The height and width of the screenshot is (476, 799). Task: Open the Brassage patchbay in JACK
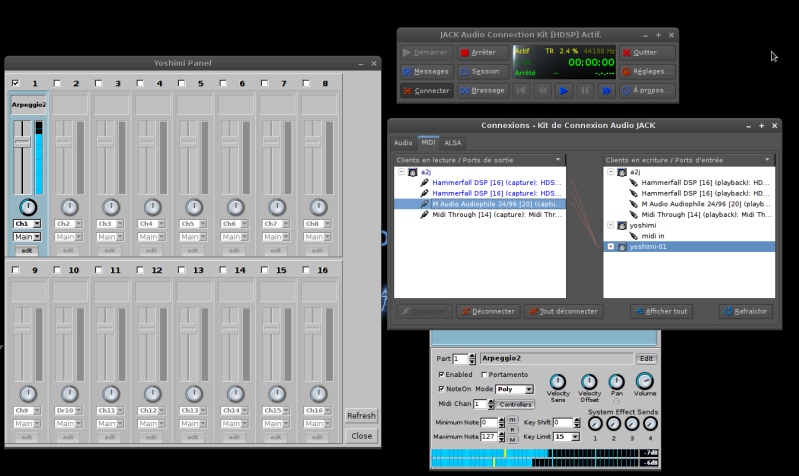483,91
